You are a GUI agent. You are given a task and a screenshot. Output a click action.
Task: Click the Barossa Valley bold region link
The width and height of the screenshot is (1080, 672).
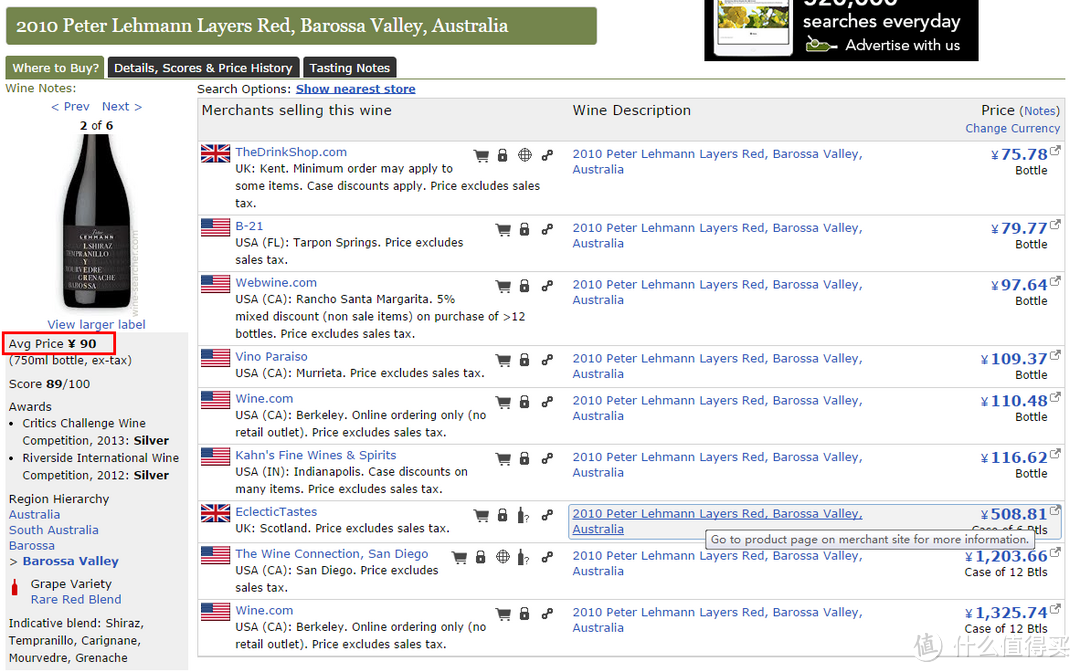tap(70, 561)
